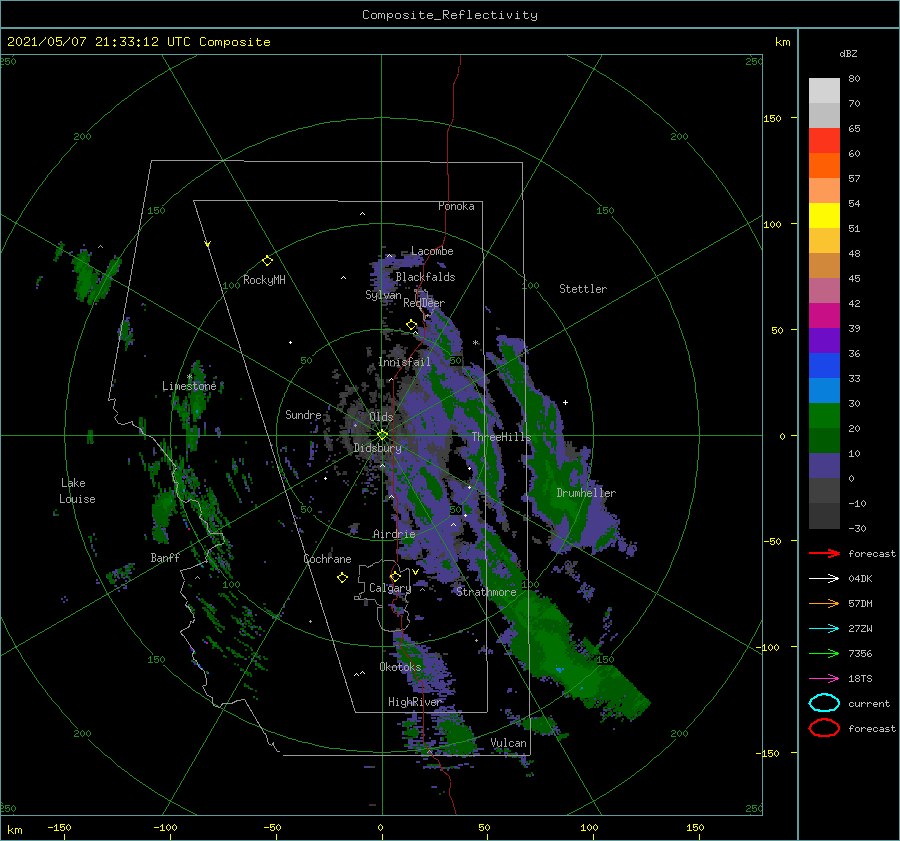Click the slate 10-0 dBZ swatch
Image resolution: width=900 pixels, height=841 pixels.
[x=824, y=466]
